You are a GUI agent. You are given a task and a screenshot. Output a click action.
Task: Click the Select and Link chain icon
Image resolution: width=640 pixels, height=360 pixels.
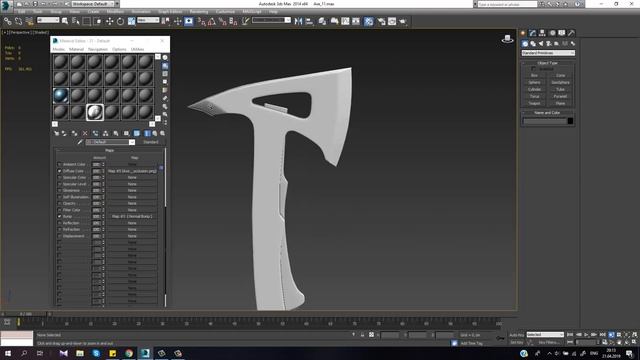point(7,21)
